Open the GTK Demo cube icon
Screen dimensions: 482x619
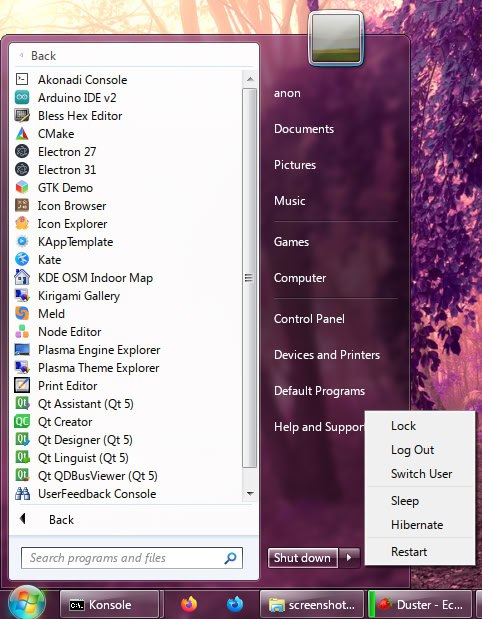pyautogui.click(x=22, y=188)
